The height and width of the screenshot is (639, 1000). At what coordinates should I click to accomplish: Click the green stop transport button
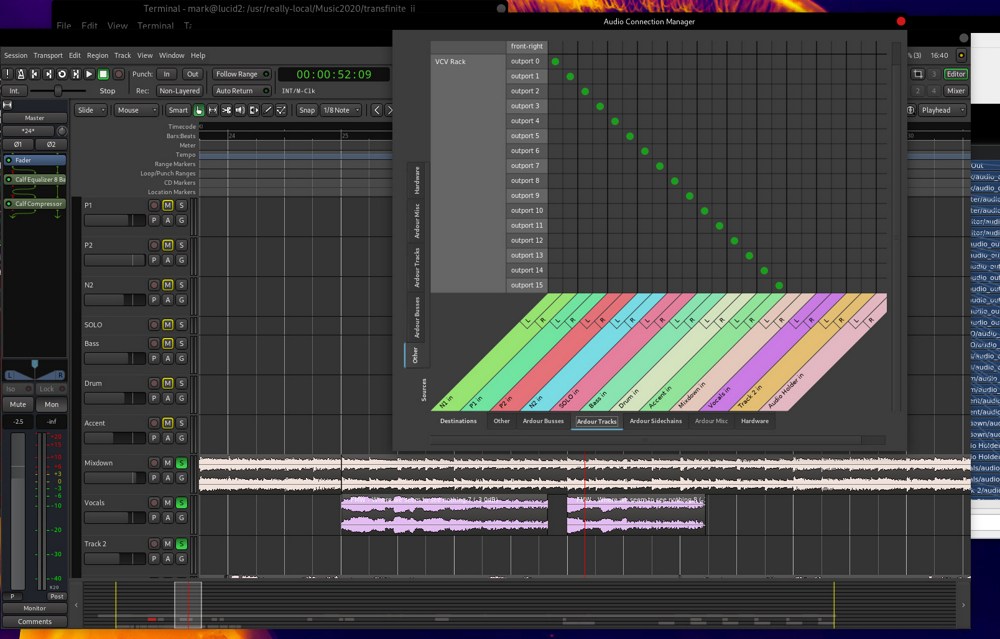(x=103, y=74)
